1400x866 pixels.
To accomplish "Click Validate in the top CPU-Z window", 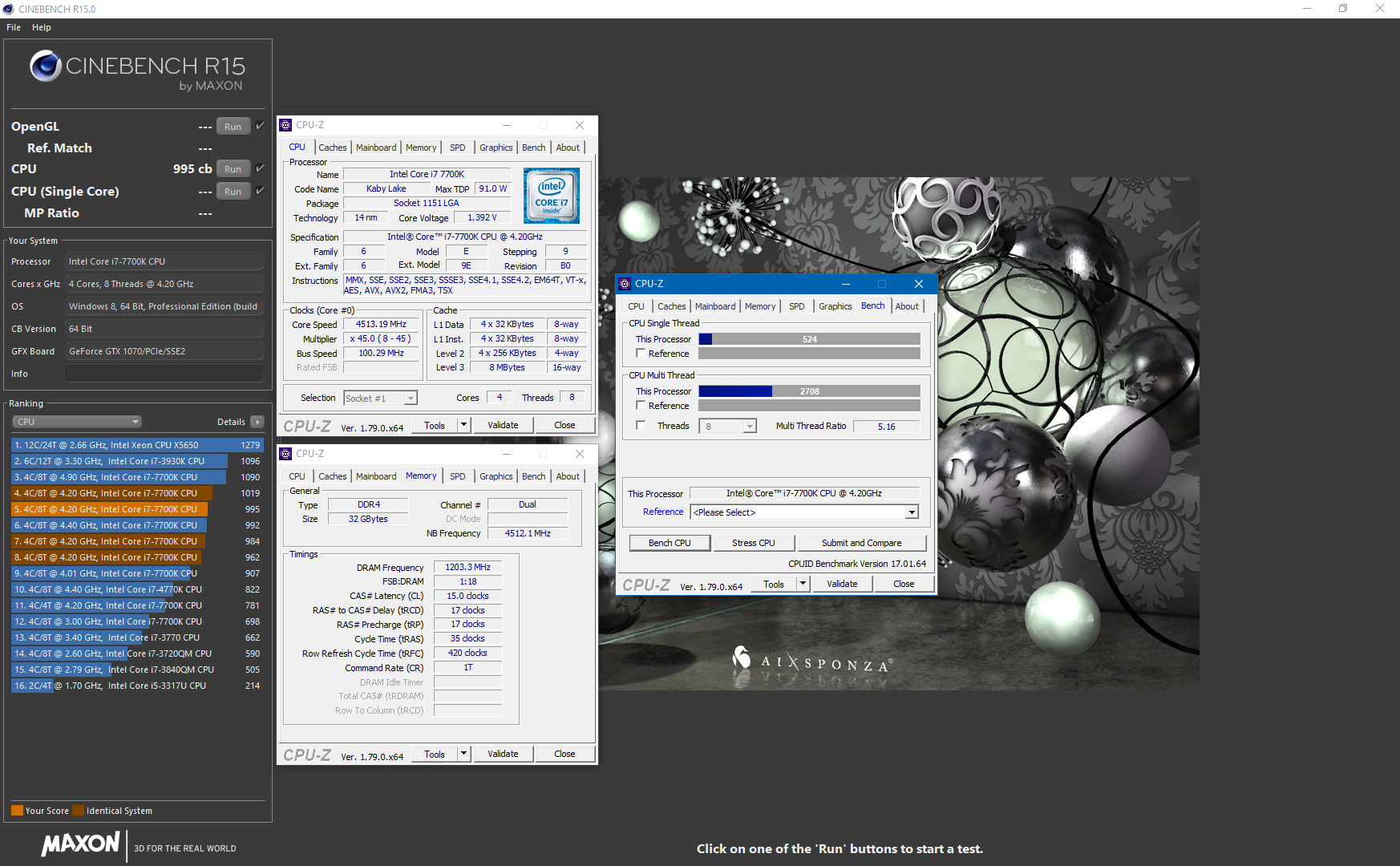I will pos(503,425).
